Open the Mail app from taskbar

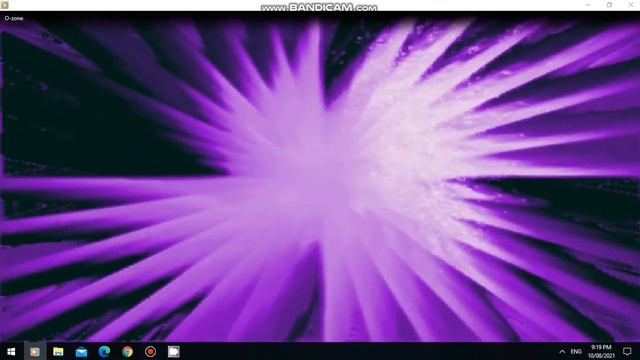[x=81, y=351]
